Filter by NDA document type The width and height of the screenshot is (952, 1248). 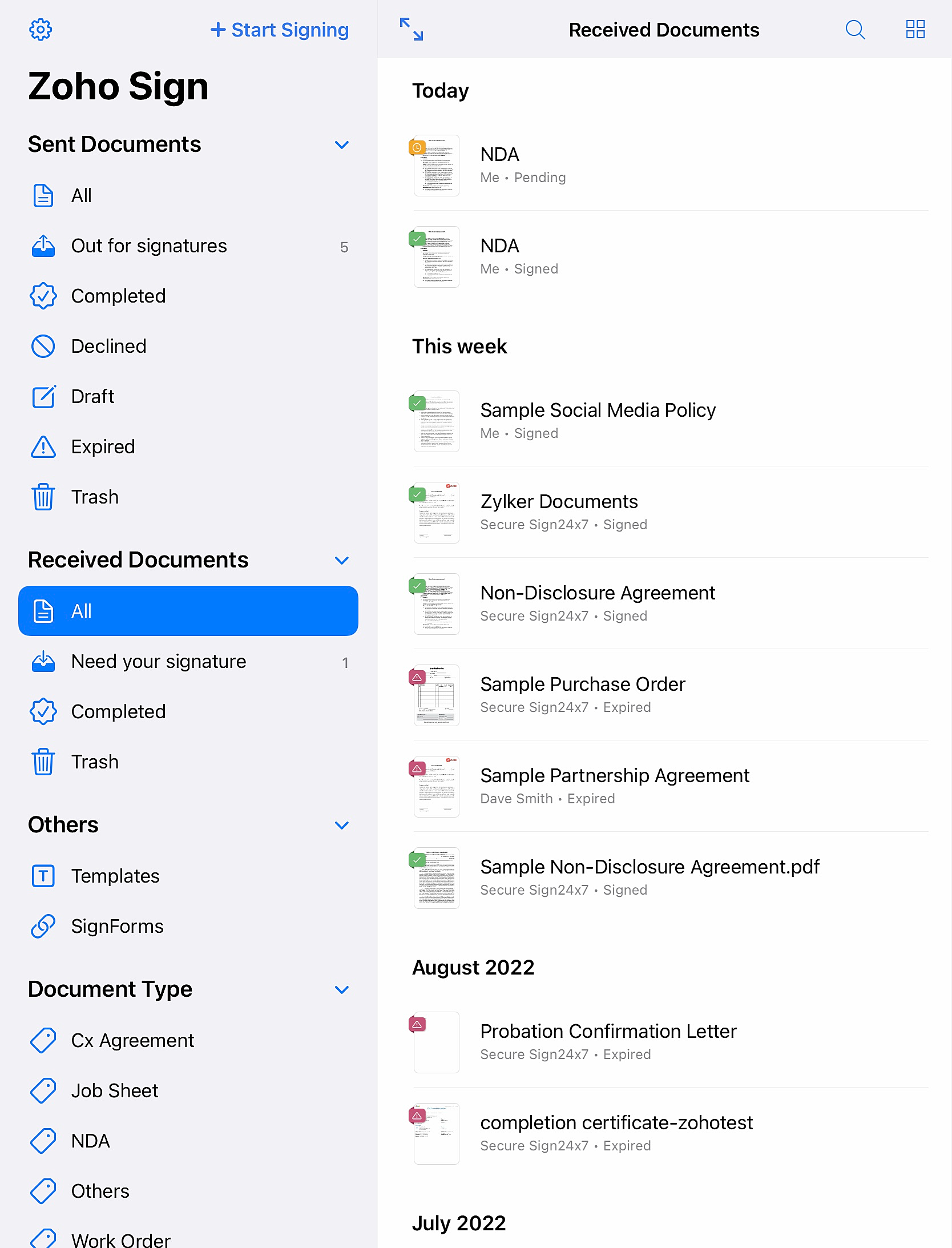coord(188,1141)
